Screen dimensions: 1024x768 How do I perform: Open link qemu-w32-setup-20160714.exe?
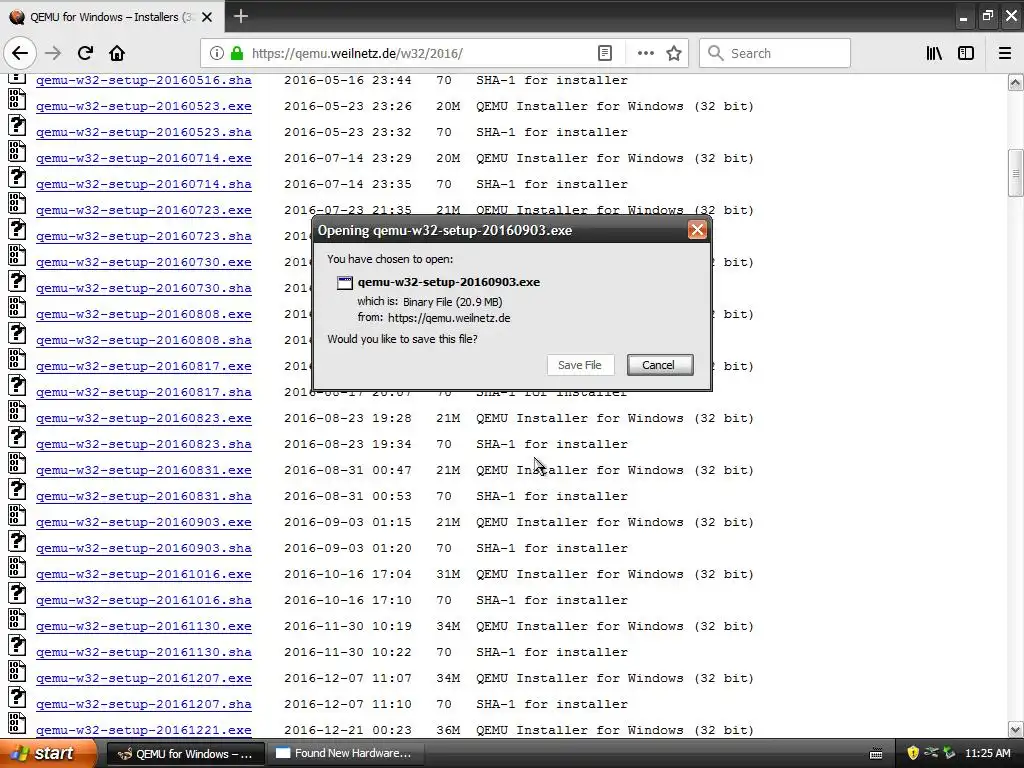pos(144,159)
